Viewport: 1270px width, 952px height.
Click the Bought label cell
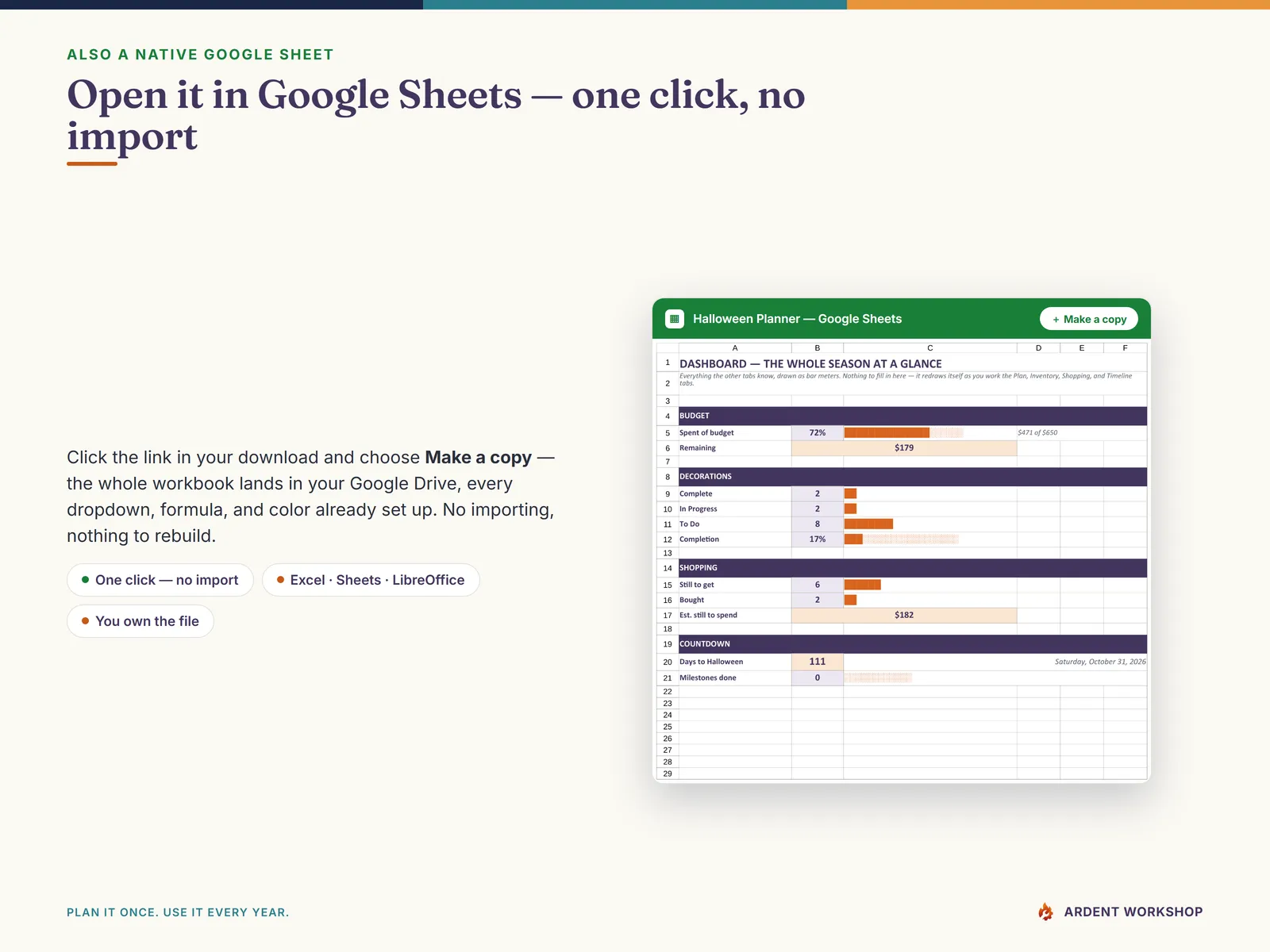click(x=735, y=600)
